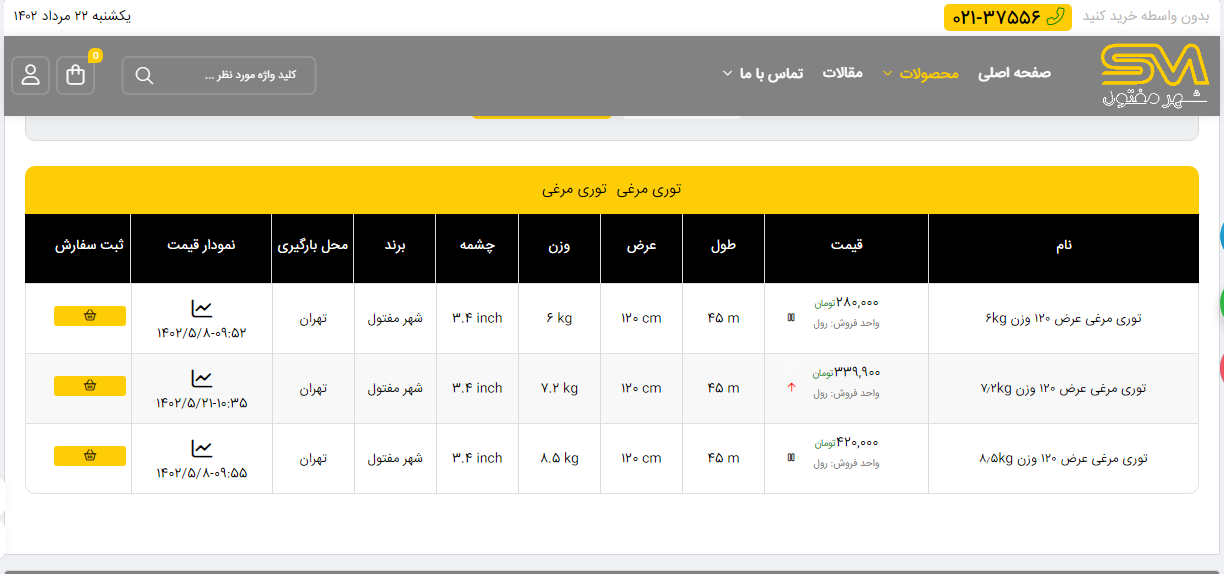The image size is (1224, 574).
Task: Order the 8.5kg chicken mesh roll
Action: pyautogui.click(x=90, y=456)
